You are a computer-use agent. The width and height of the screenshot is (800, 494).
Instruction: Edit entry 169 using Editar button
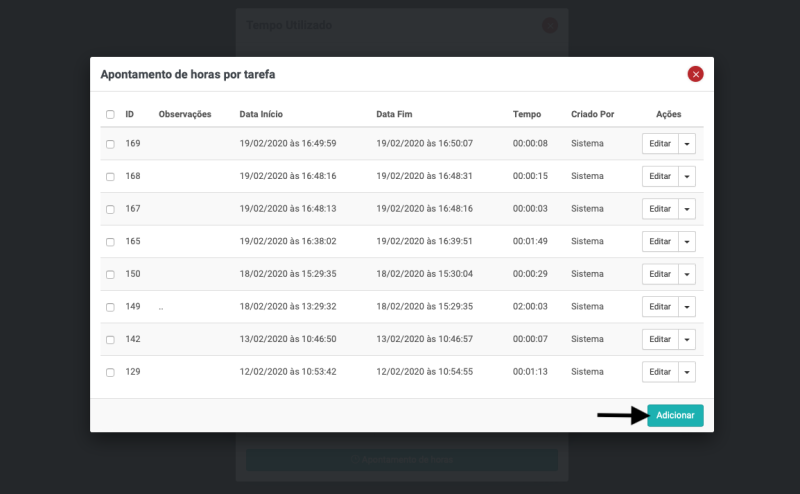(660, 144)
